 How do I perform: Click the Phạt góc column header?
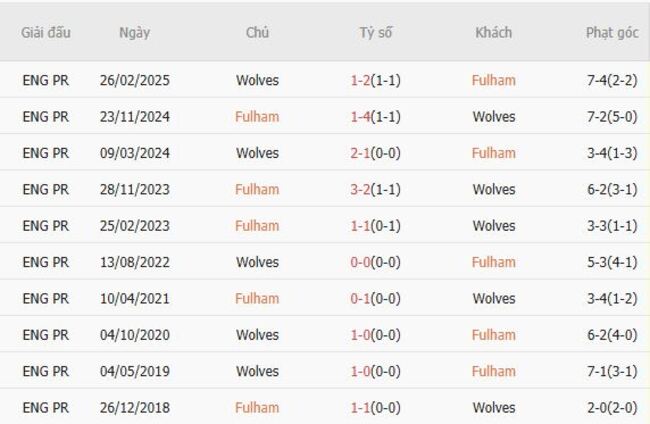coord(612,32)
